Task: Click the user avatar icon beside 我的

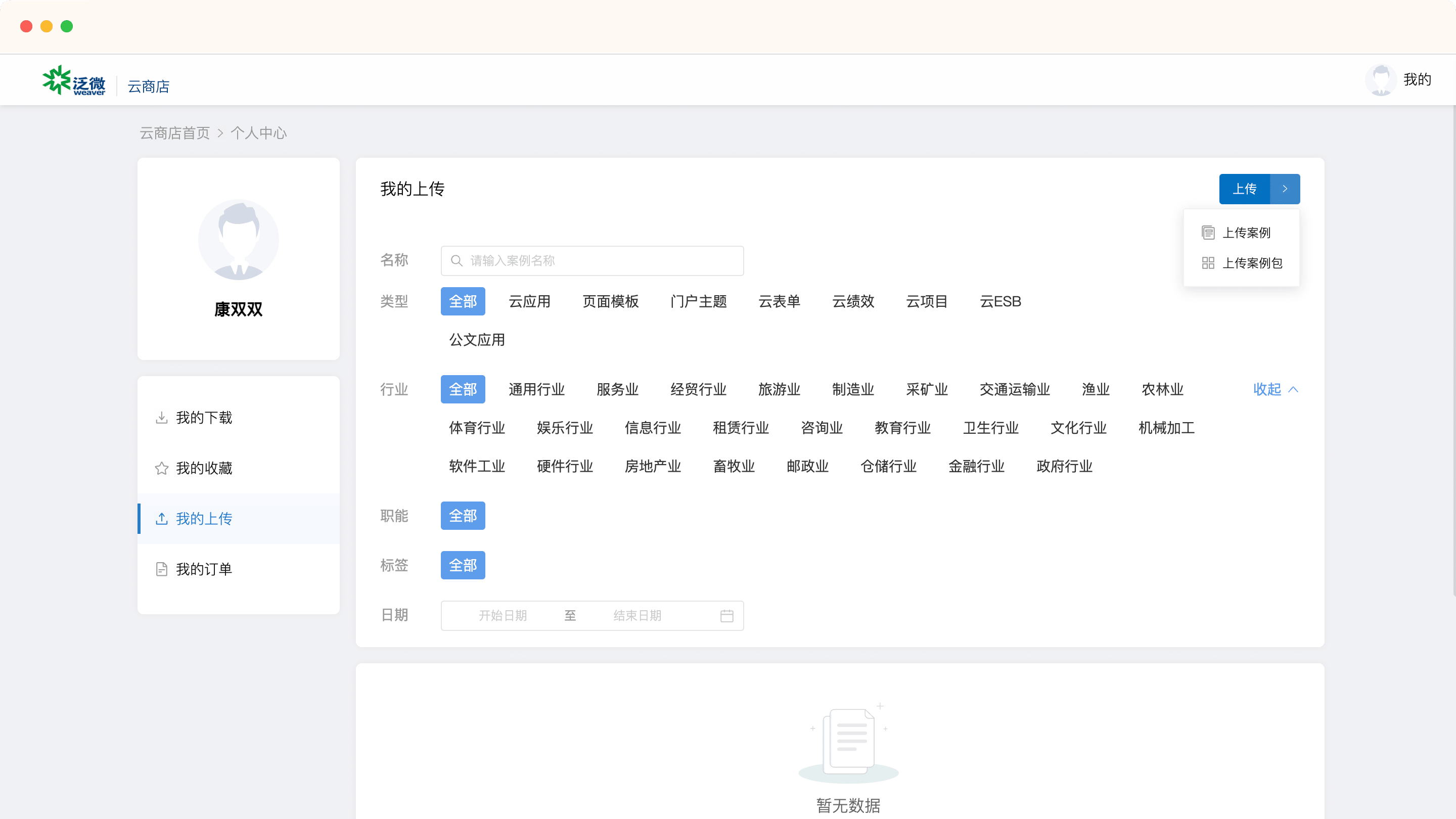Action: point(1381,80)
